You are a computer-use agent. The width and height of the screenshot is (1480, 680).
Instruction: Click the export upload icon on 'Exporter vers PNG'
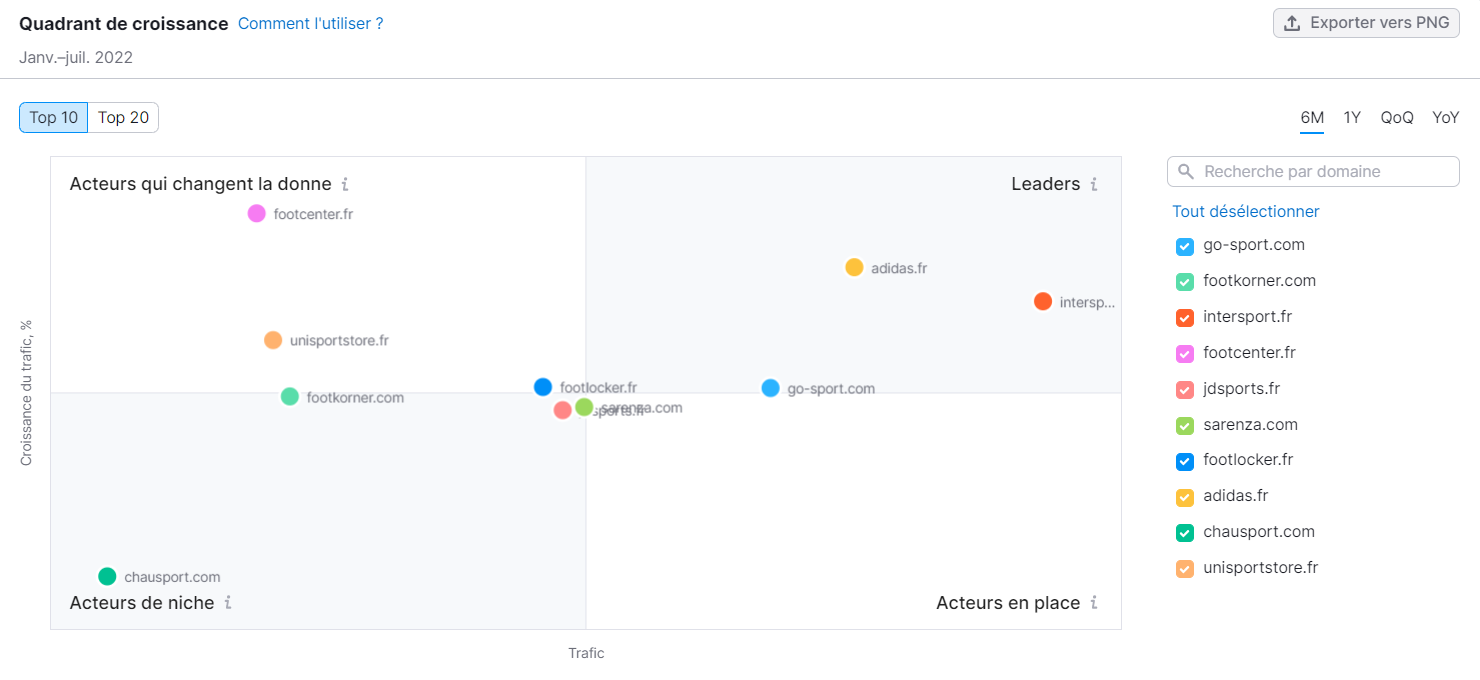tap(1292, 21)
